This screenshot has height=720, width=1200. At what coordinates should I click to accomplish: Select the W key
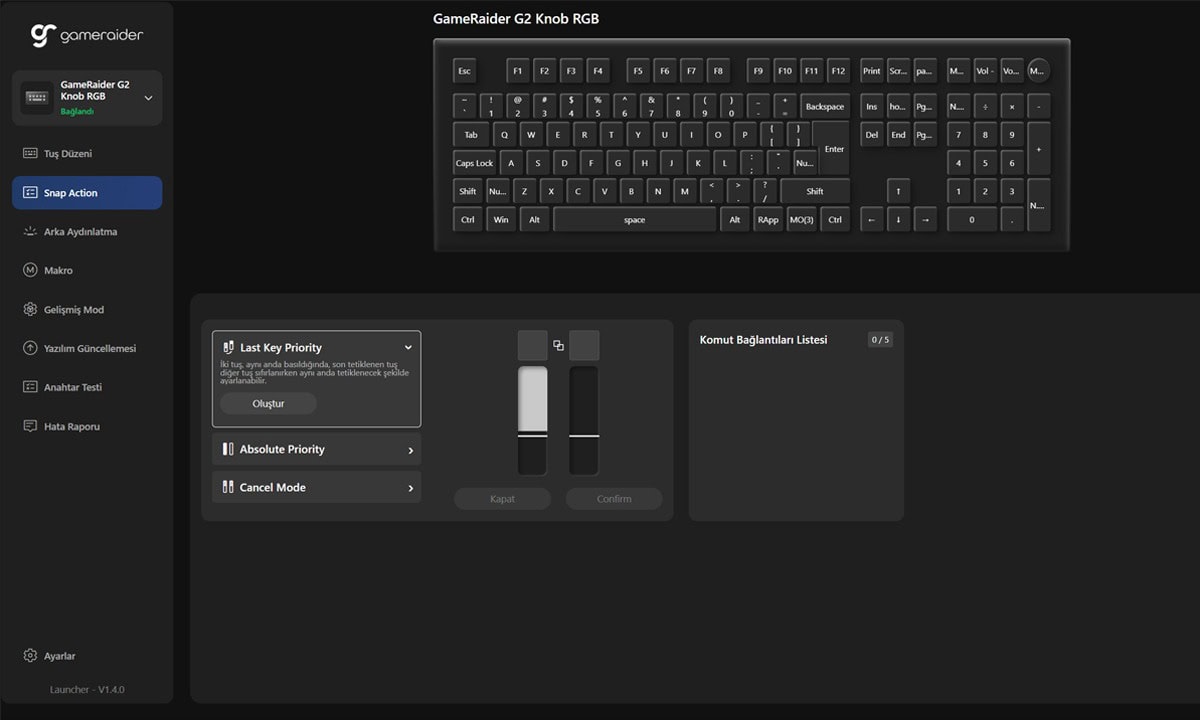pos(531,135)
